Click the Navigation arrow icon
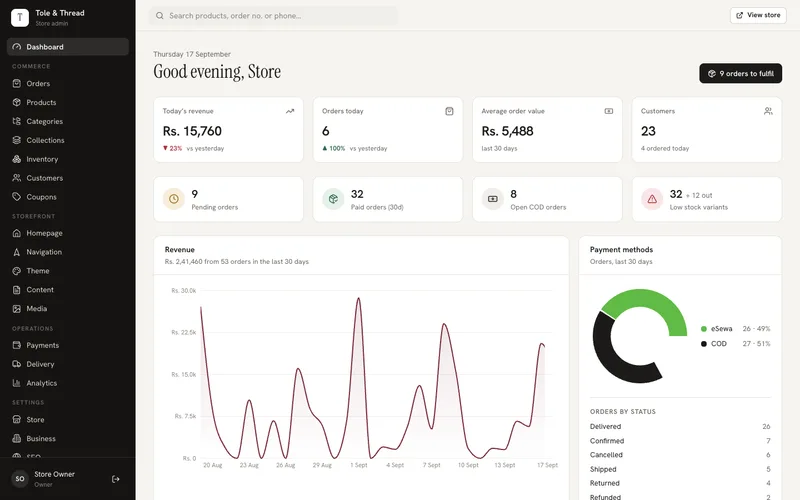The height and width of the screenshot is (500, 800). click(x=17, y=252)
